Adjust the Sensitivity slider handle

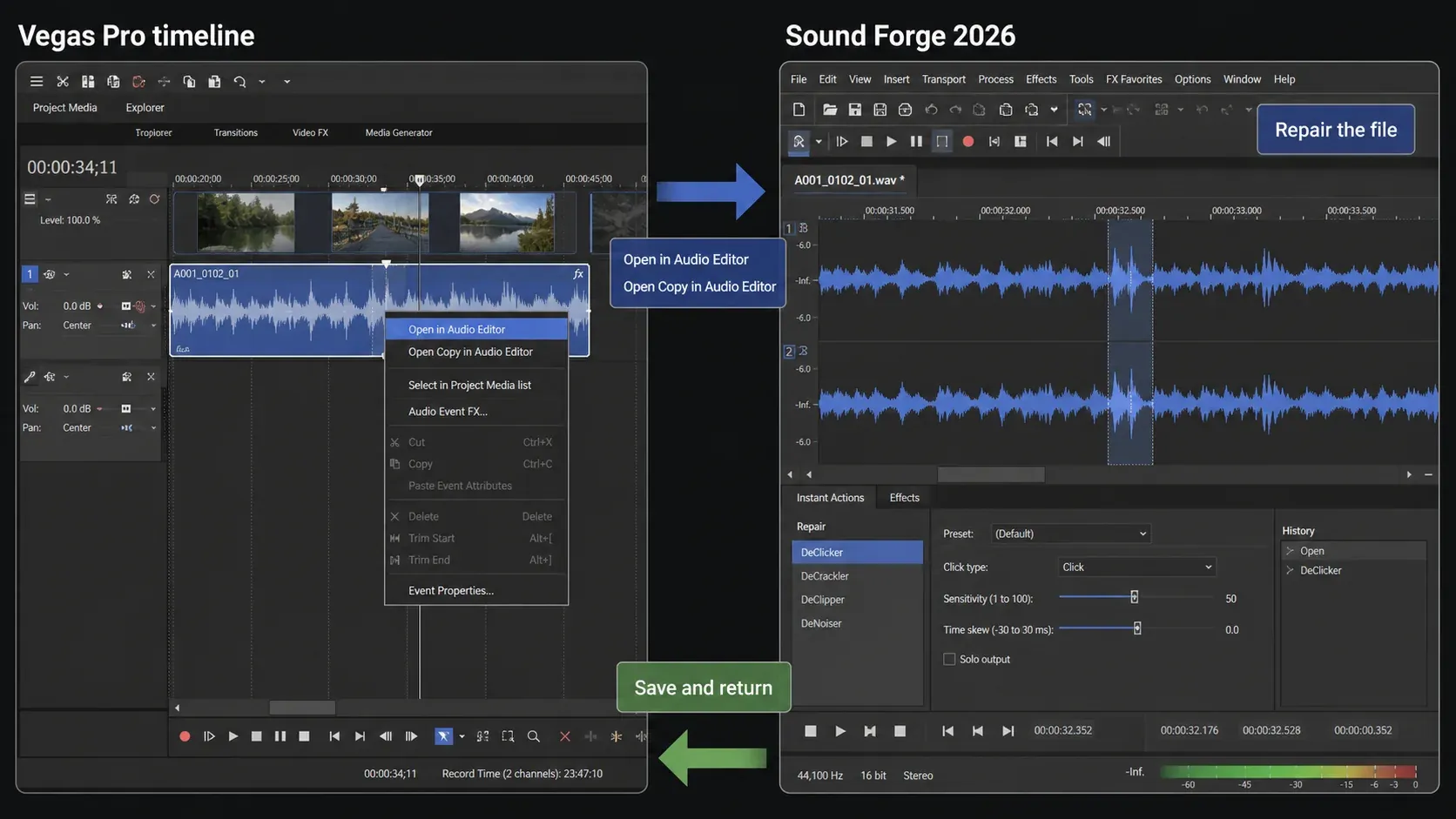tap(1134, 597)
